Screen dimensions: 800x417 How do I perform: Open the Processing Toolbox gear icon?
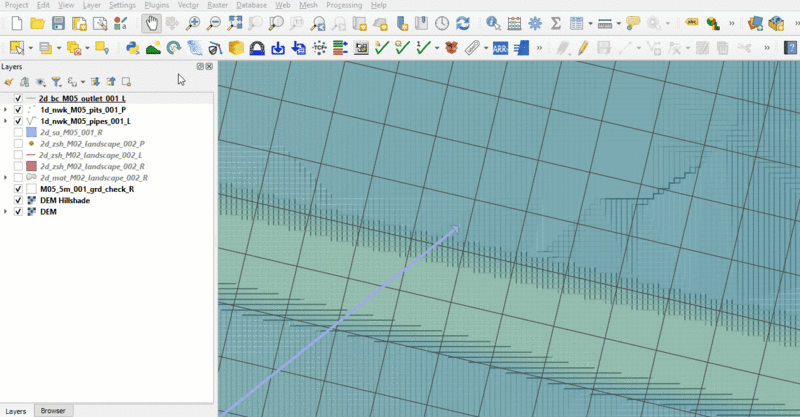(x=535, y=23)
